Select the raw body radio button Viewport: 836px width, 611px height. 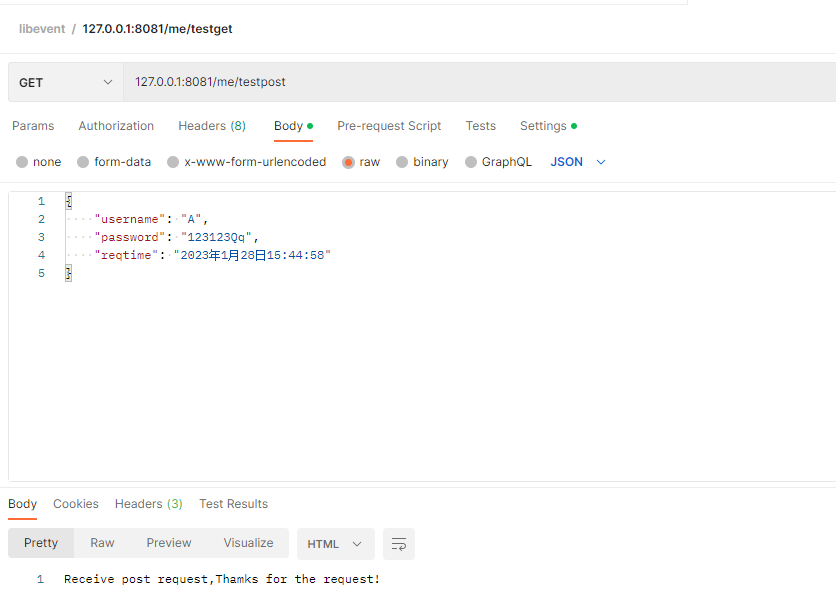tap(349, 162)
